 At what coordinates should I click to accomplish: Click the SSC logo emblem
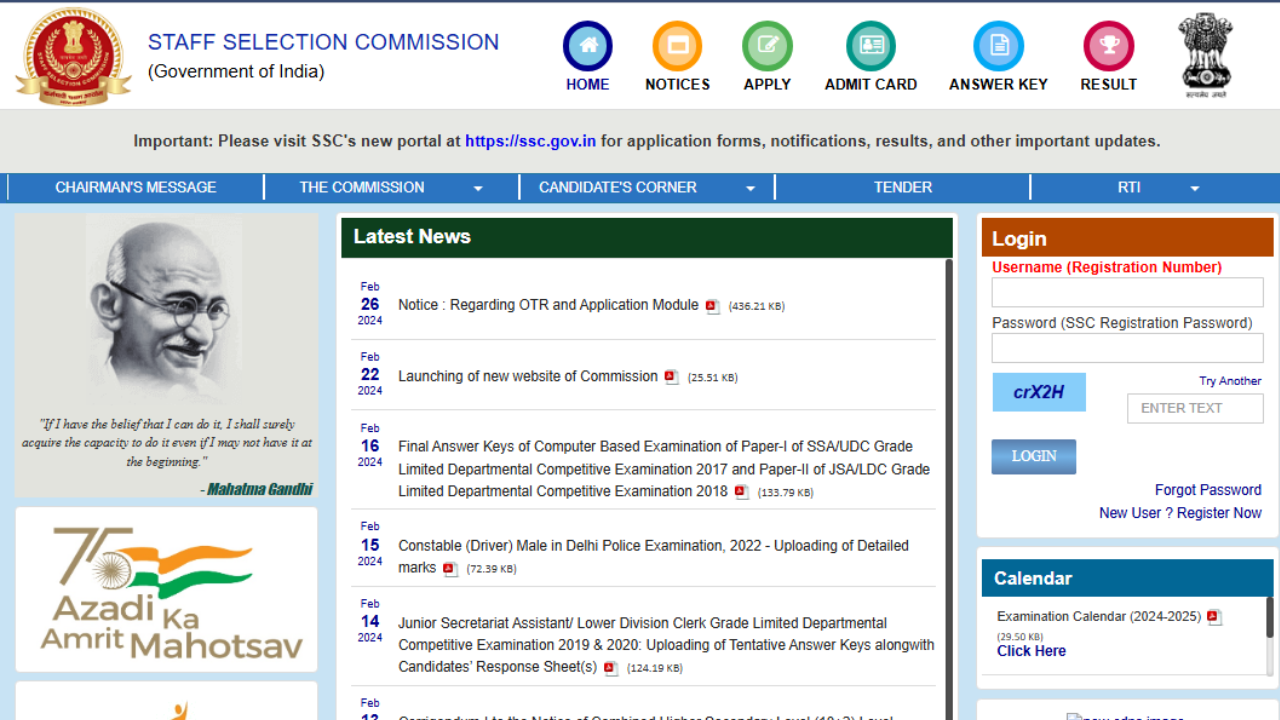[x=73, y=56]
